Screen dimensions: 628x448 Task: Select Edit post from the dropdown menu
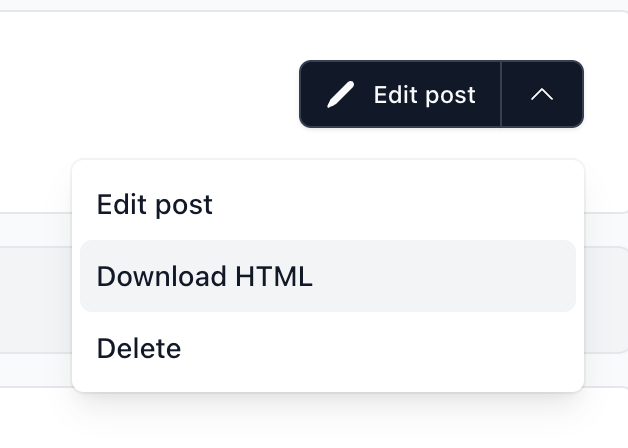click(155, 205)
